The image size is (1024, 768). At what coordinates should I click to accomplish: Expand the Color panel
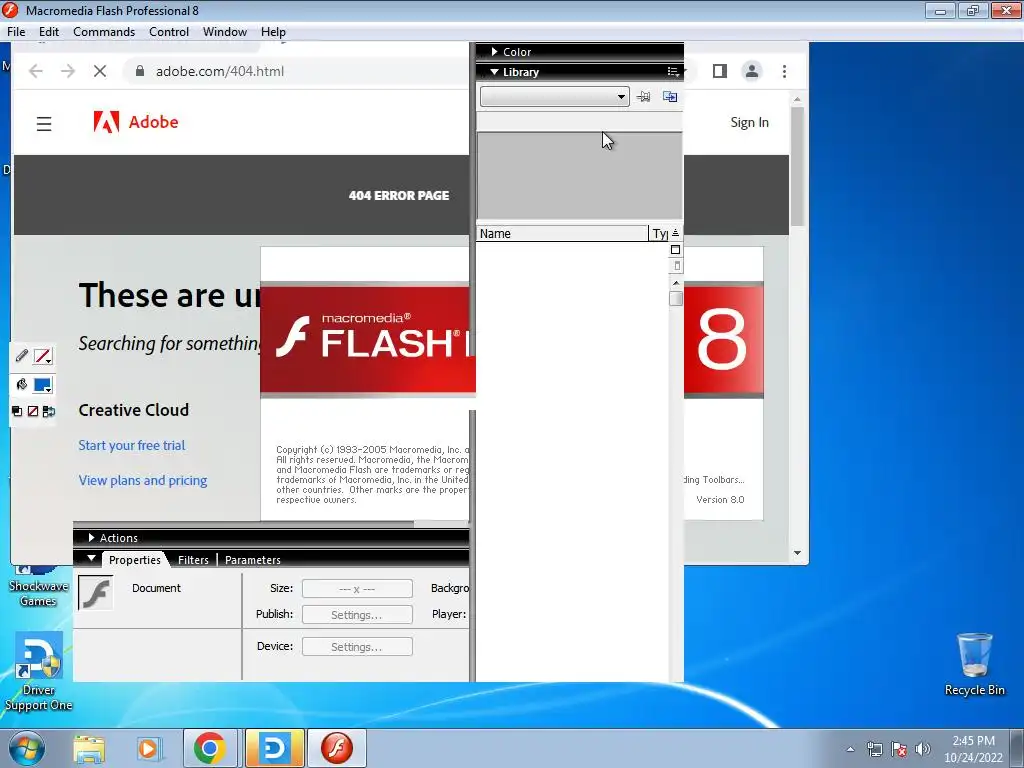click(494, 52)
